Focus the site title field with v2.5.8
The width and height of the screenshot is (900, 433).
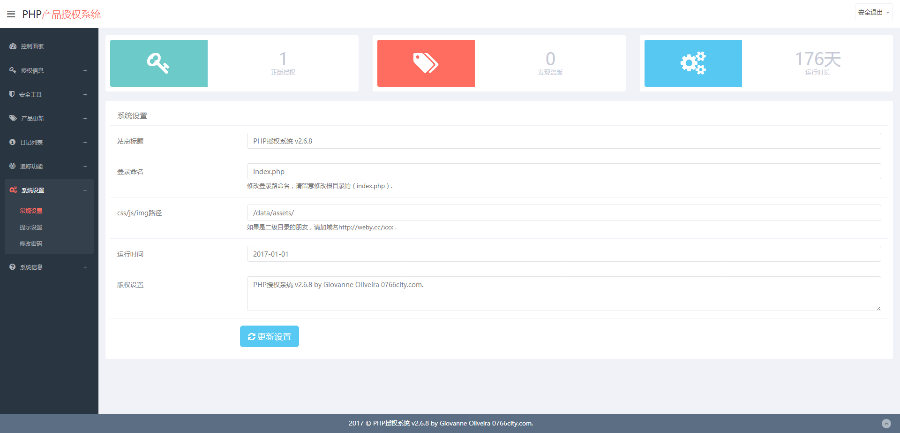pyautogui.click(x=564, y=141)
